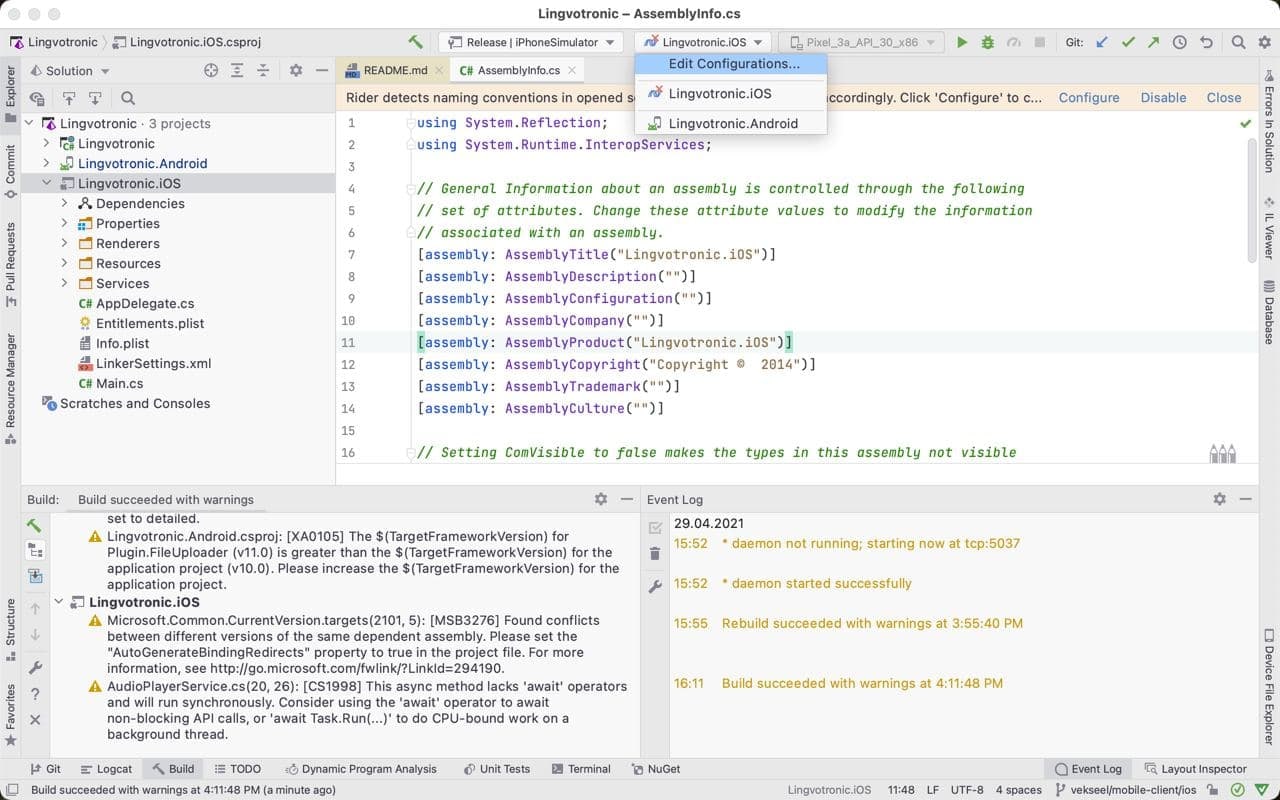Click the editor vertical scrollbar

pos(1251,200)
